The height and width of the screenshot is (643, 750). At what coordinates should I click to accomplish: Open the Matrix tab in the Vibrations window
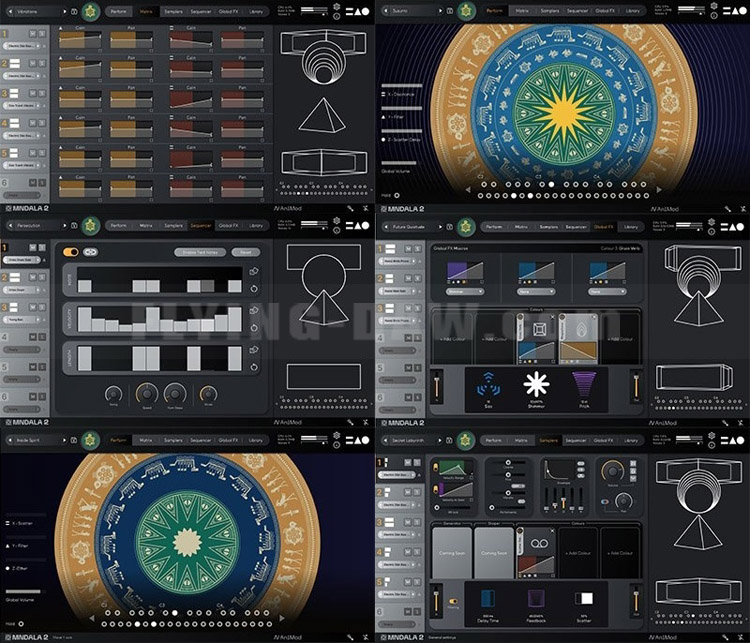[x=146, y=11]
